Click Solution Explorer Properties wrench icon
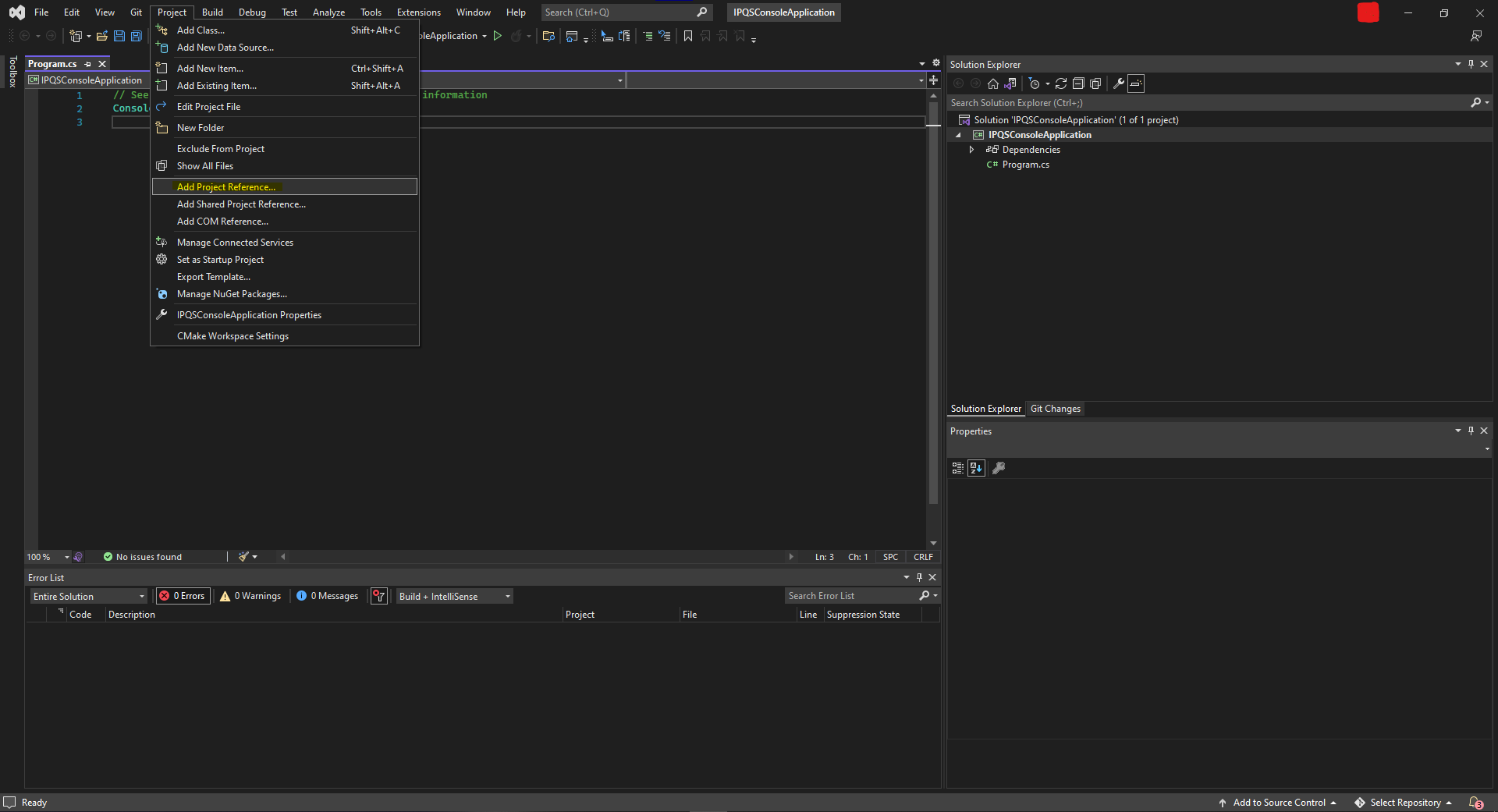This screenshot has height=812, width=1498. click(x=1119, y=83)
